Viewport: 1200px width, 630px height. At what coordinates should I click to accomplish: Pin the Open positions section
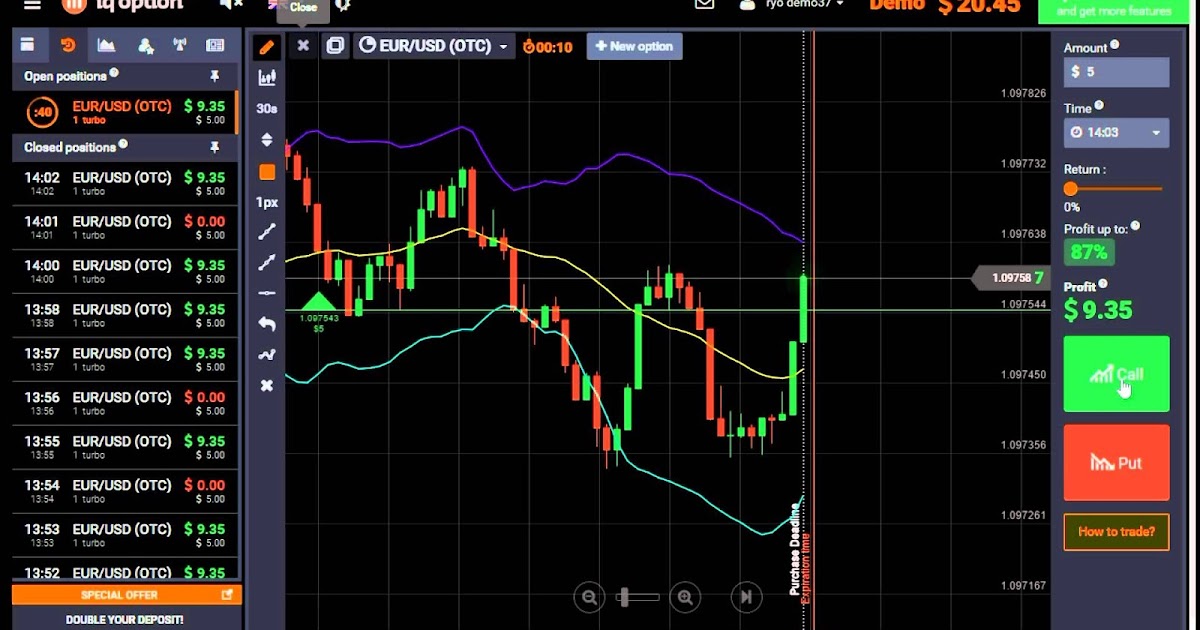pyautogui.click(x=214, y=76)
